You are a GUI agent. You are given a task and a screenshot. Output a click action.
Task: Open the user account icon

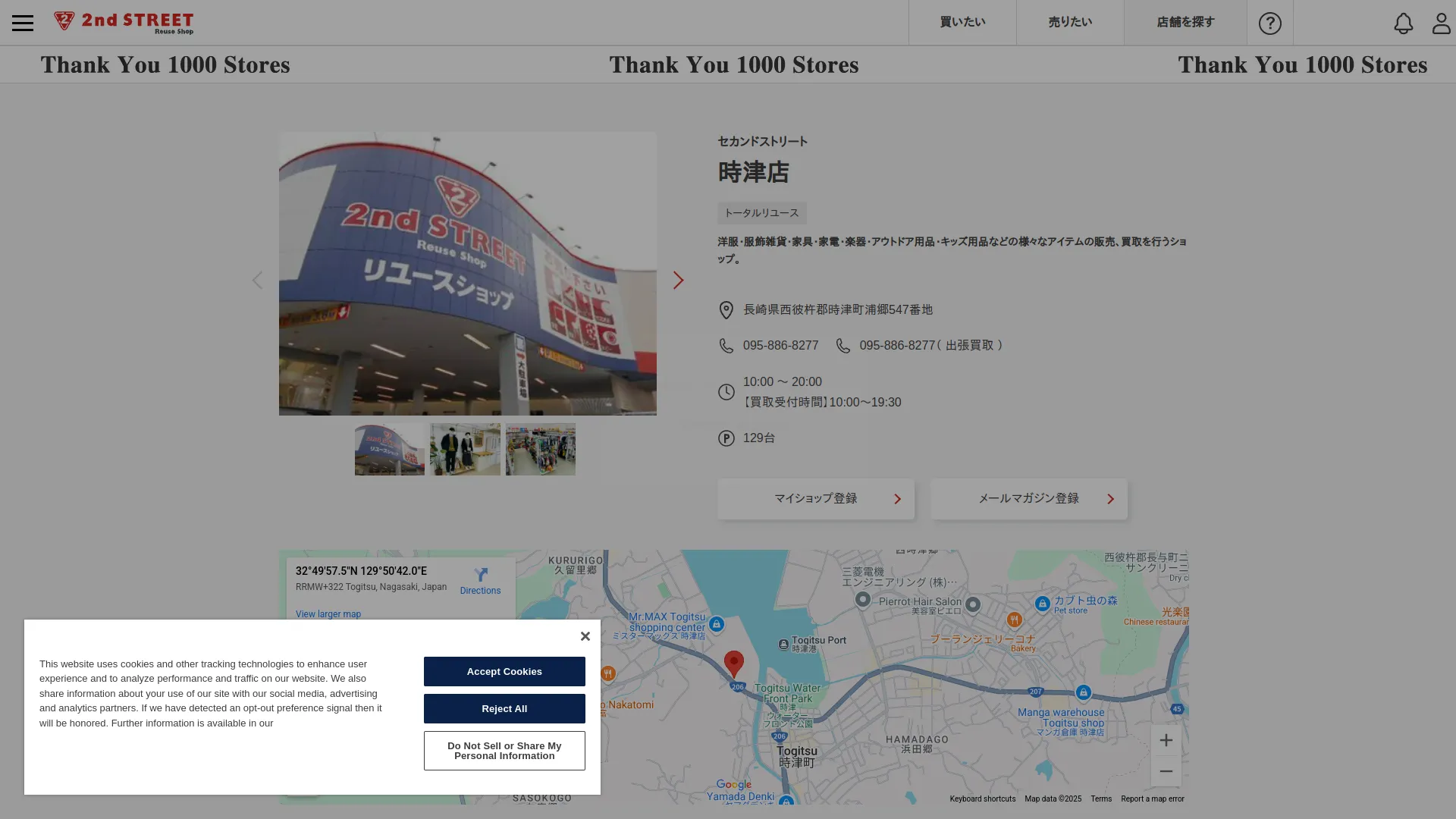pyautogui.click(x=1441, y=23)
